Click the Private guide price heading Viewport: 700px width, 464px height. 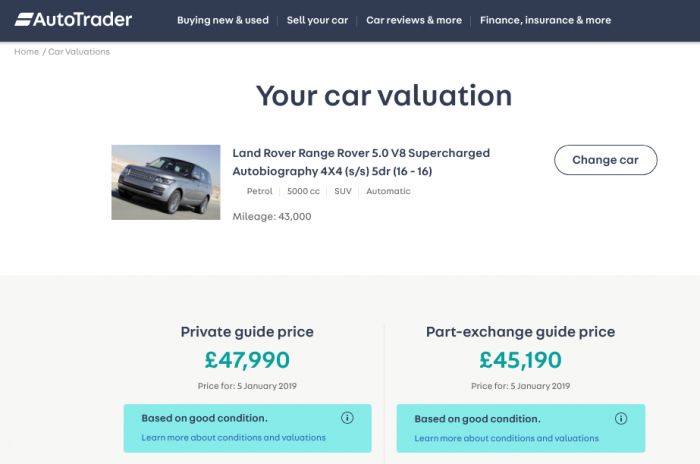[x=247, y=332]
